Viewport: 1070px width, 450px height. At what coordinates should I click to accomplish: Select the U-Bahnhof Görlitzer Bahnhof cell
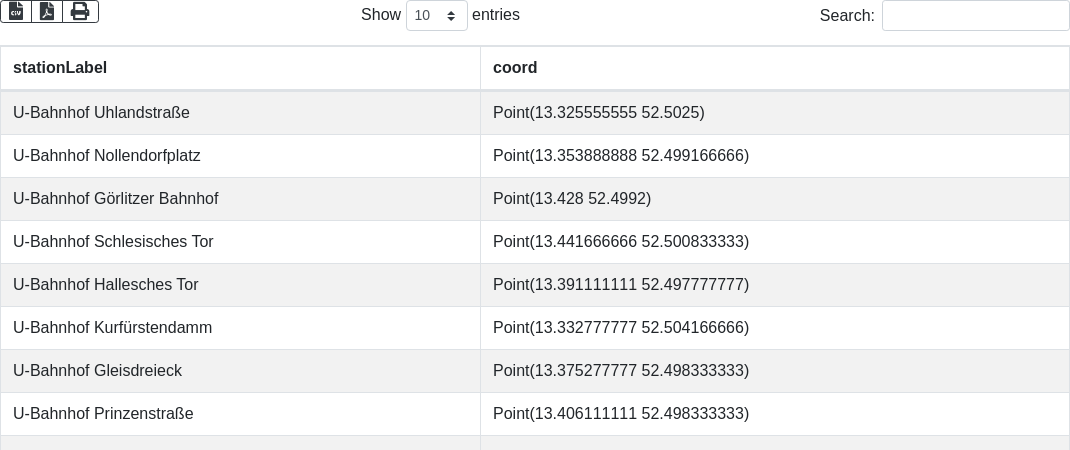[115, 199]
